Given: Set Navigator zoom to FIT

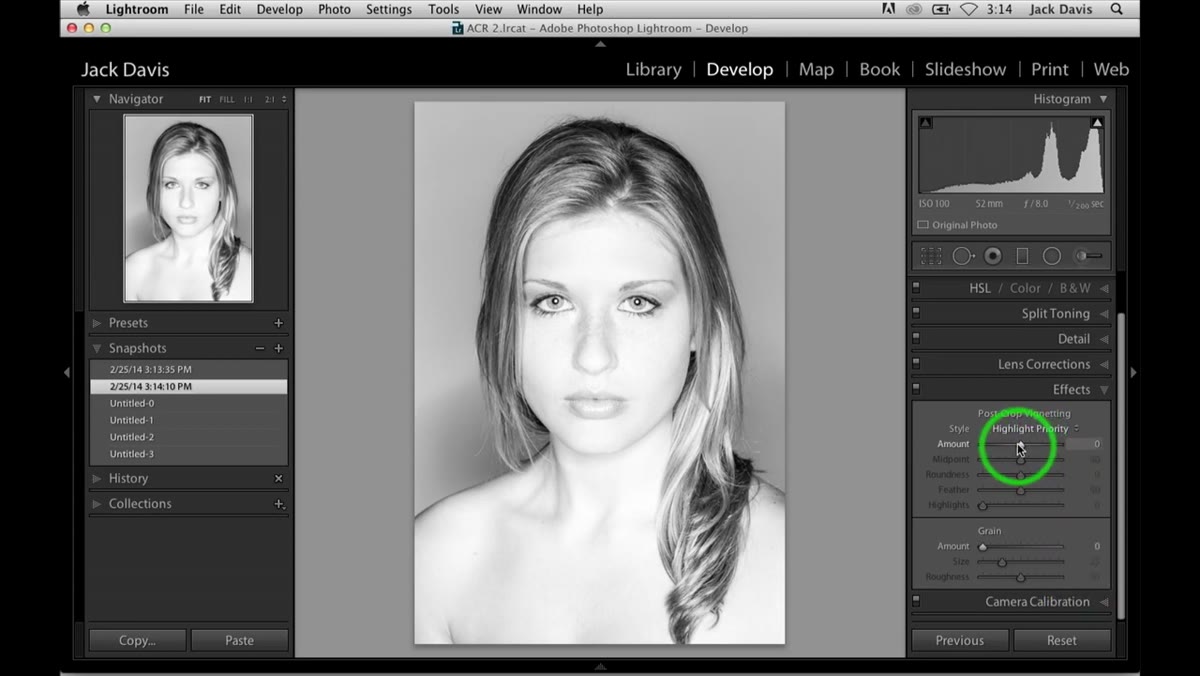Looking at the screenshot, I should 205,99.
